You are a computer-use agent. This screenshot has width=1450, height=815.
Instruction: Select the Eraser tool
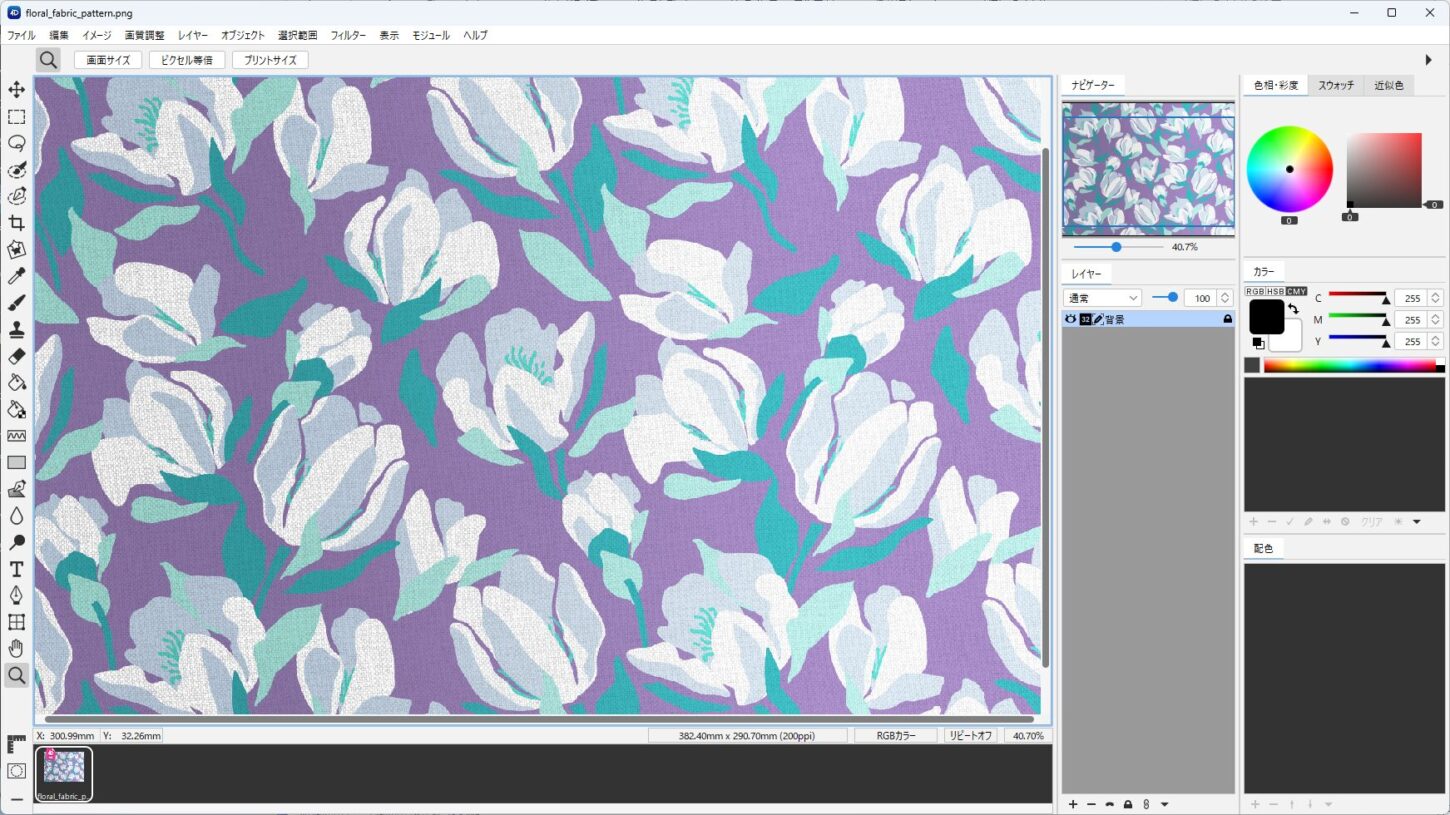click(16, 356)
